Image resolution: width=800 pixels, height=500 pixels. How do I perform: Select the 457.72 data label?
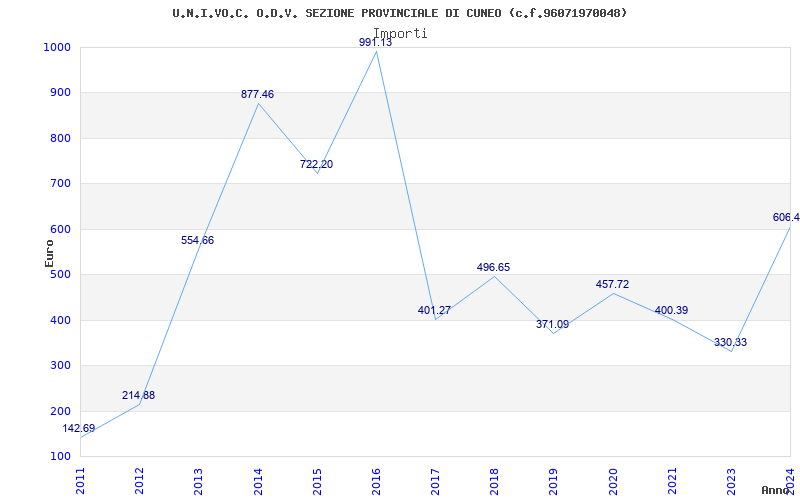tap(612, 284)
